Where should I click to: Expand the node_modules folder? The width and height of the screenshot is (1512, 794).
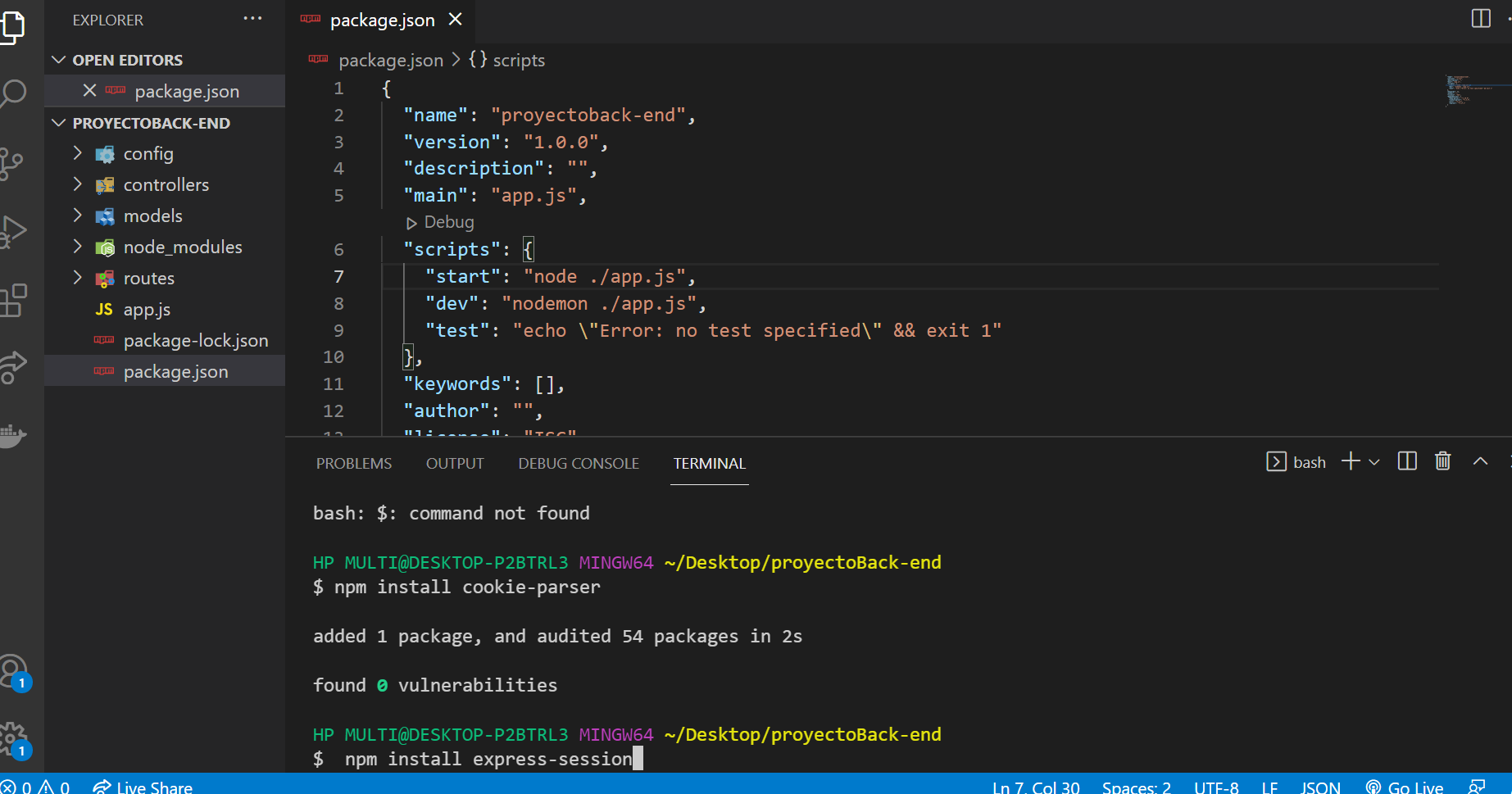(77, 247)
